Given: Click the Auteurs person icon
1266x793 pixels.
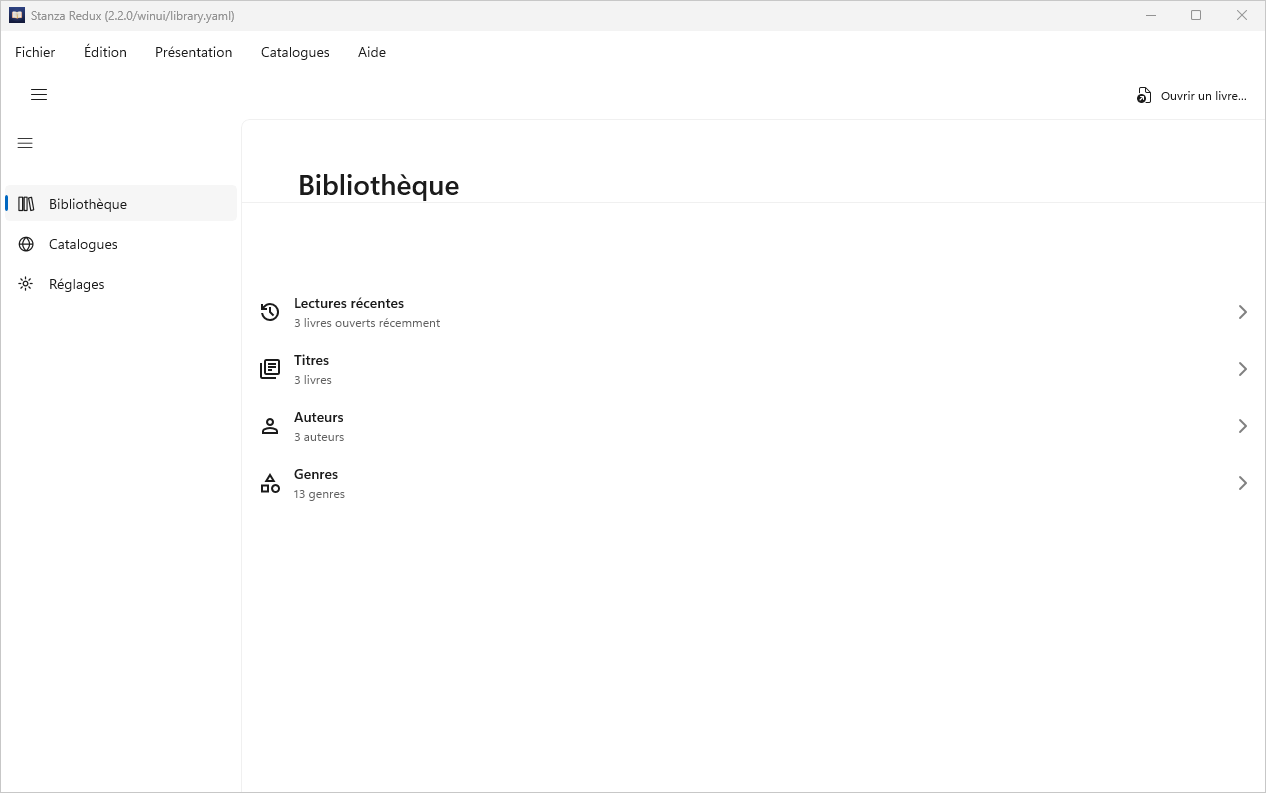Looking at the screenshot, I should 270,426.
